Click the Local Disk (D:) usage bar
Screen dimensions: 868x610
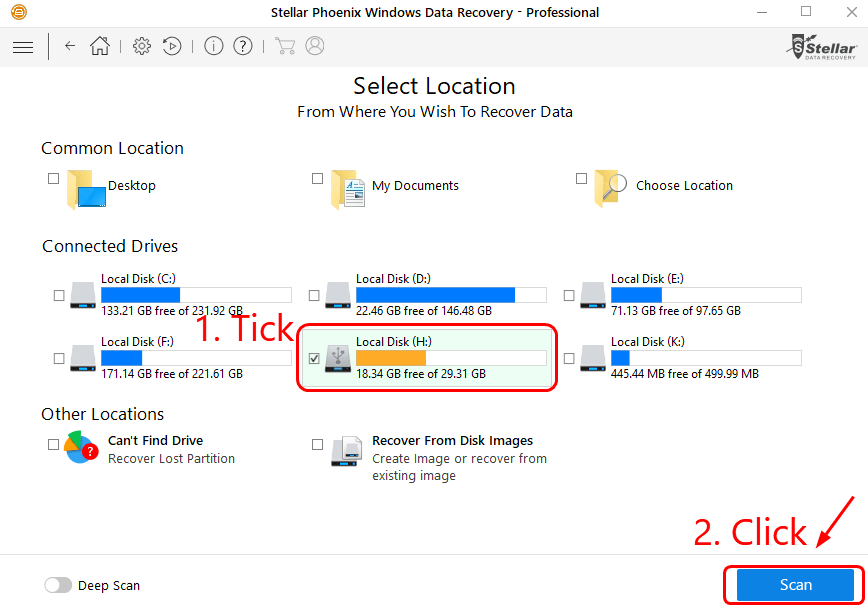451,295
